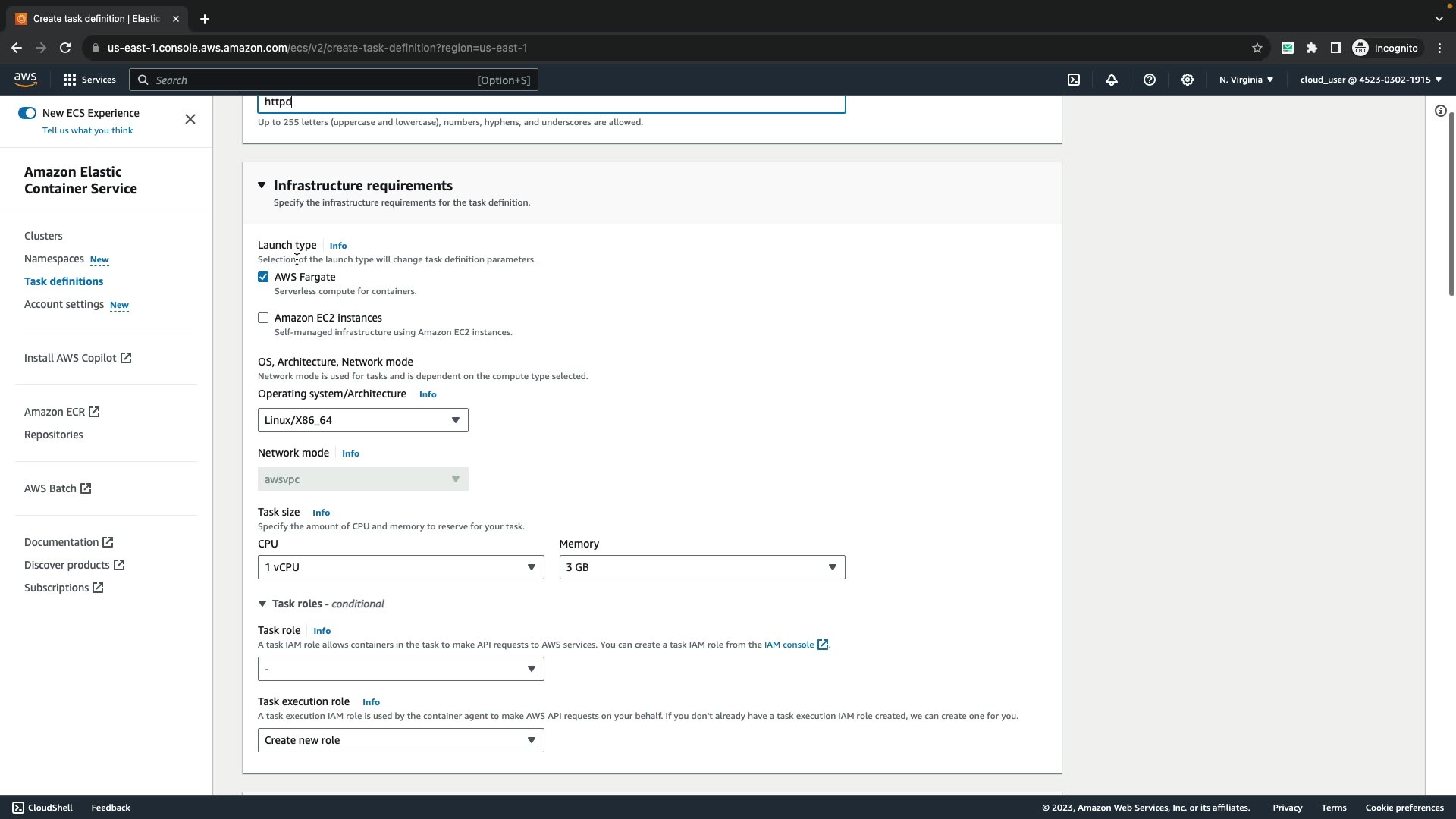Click the AWS logo home icon
Viewport: 1456px width, 819px height.
pos(25,80)
